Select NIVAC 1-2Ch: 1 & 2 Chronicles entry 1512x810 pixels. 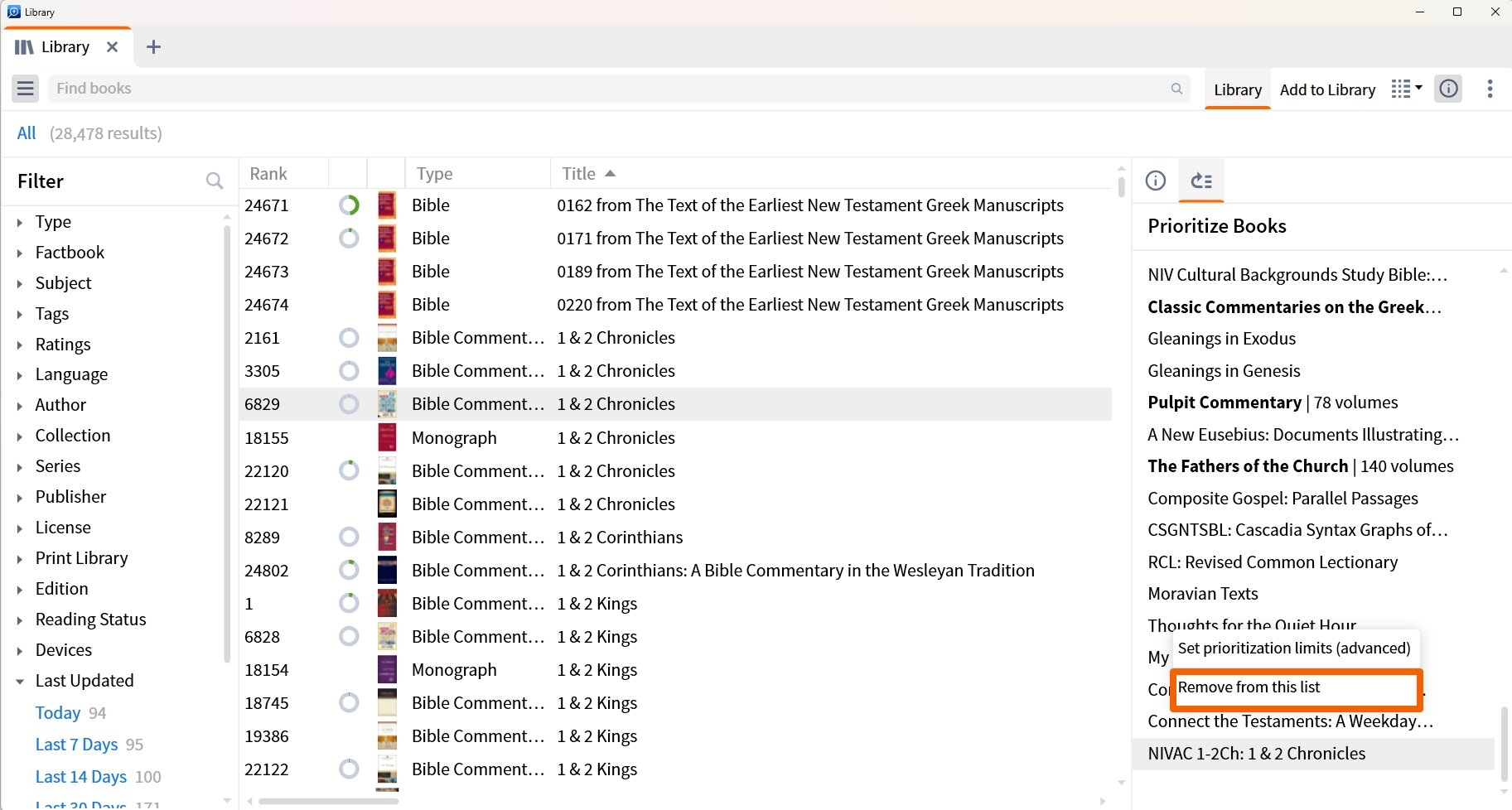point(1314,754)
